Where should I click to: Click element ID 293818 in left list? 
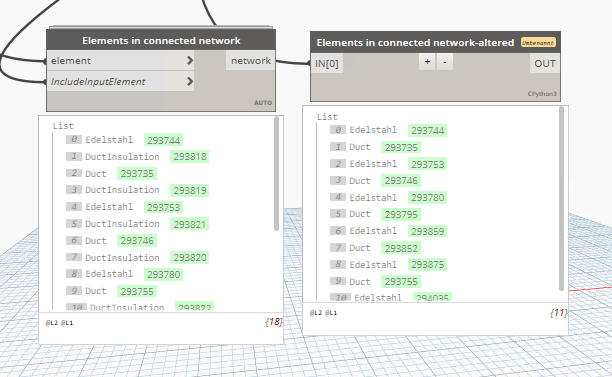190,157
